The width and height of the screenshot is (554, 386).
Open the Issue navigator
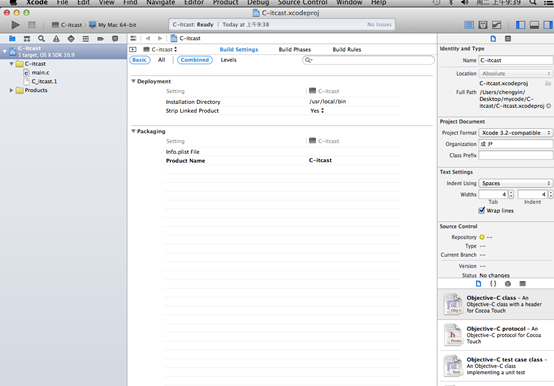[x=56, y=38]
